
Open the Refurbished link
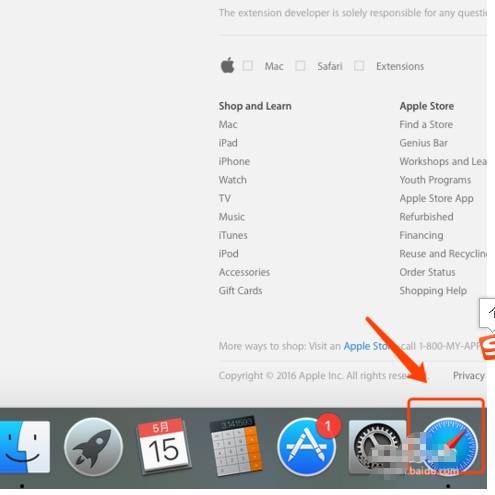point(426,217)
